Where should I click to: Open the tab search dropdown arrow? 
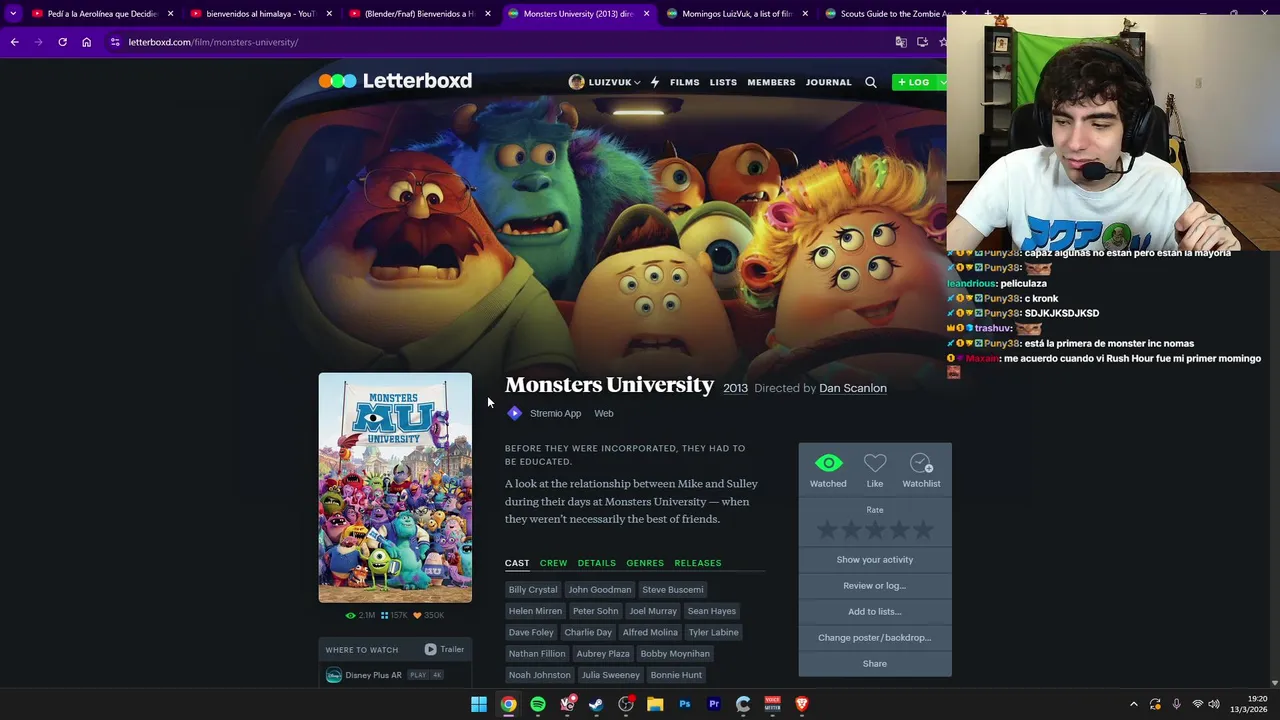pyautogui.click(x=13, y=14)
